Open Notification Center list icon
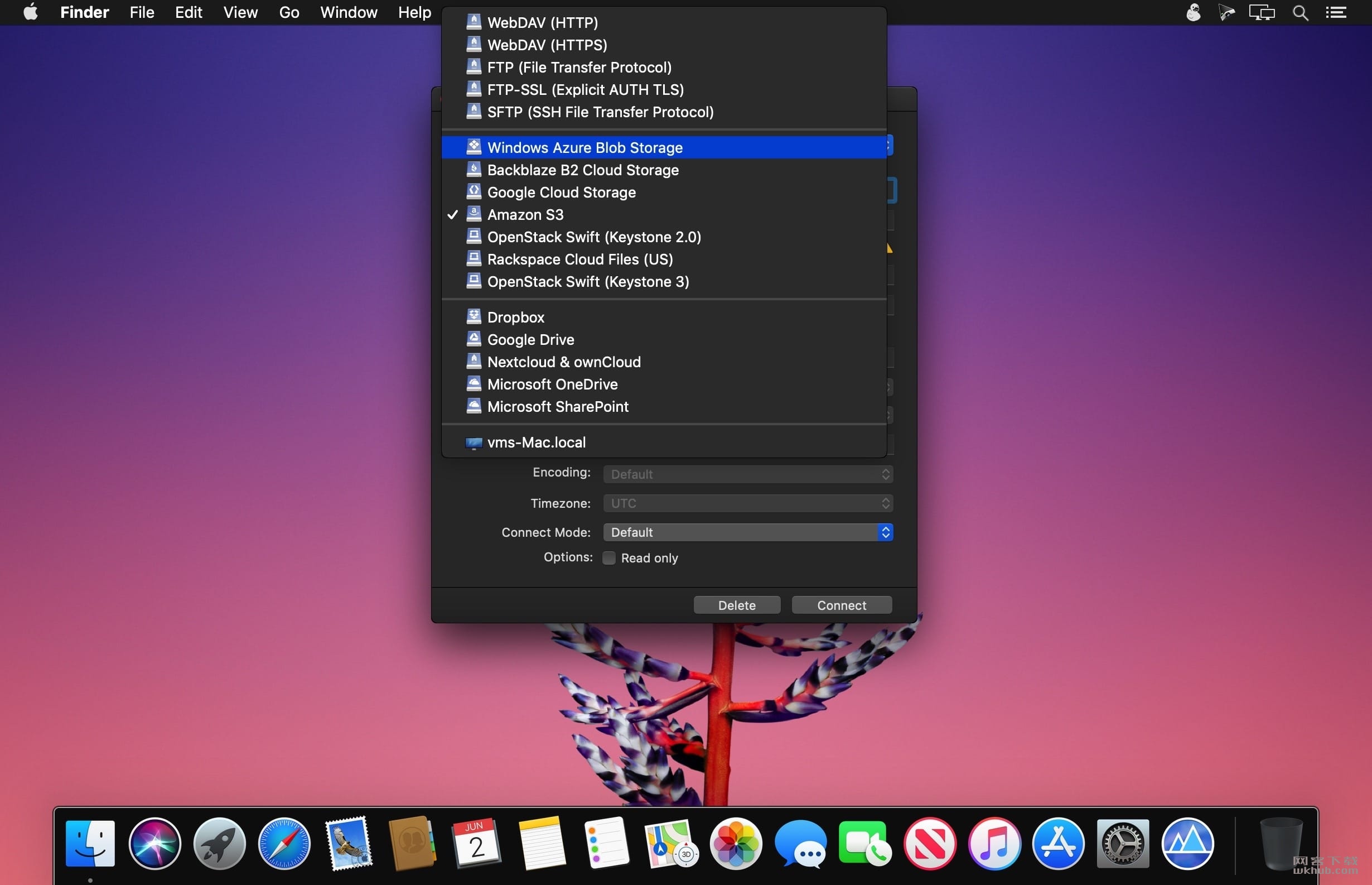1372x885 pixels. (1336, 12)
